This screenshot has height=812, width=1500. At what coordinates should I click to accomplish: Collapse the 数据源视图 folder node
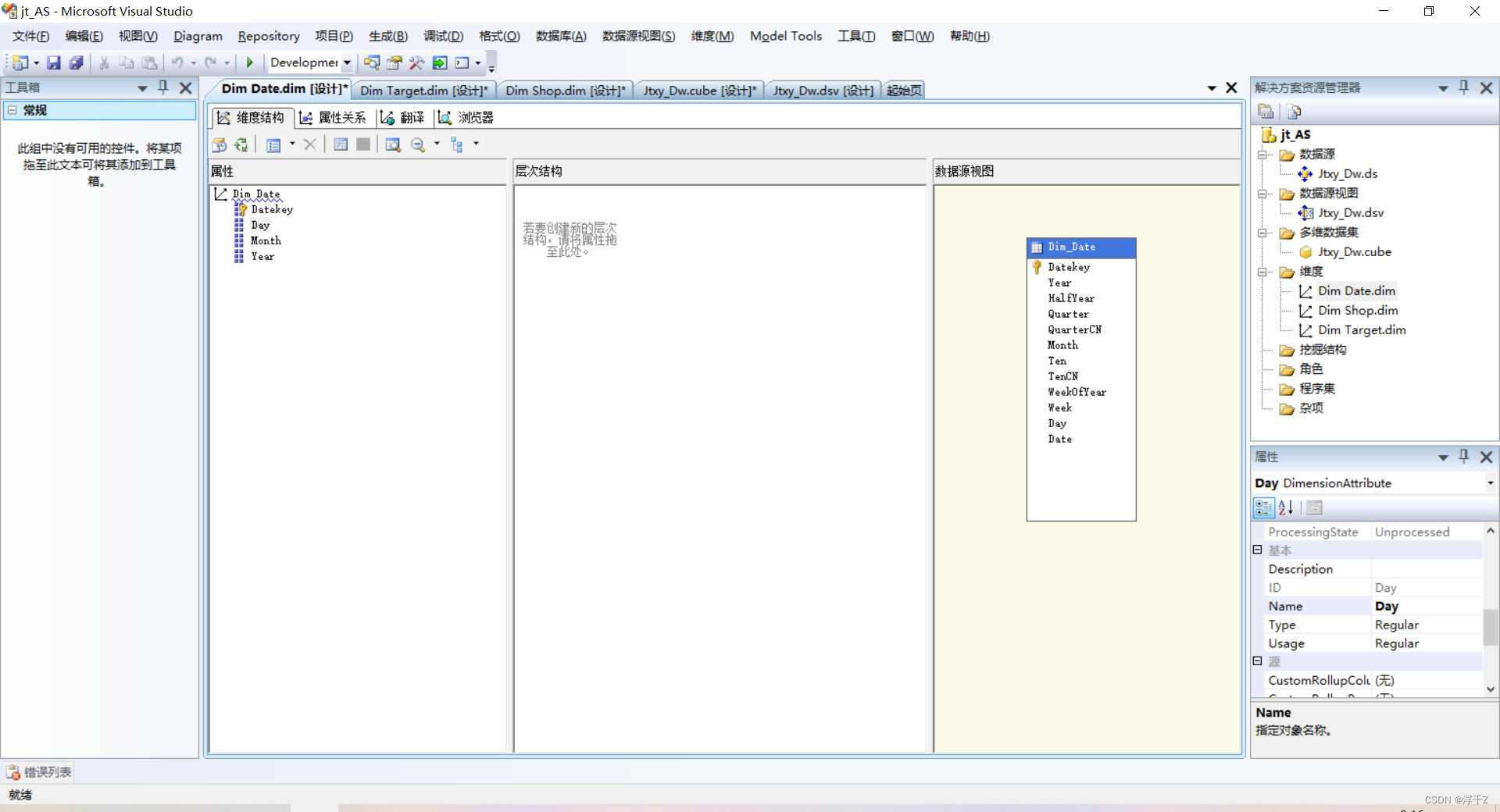1262,194
